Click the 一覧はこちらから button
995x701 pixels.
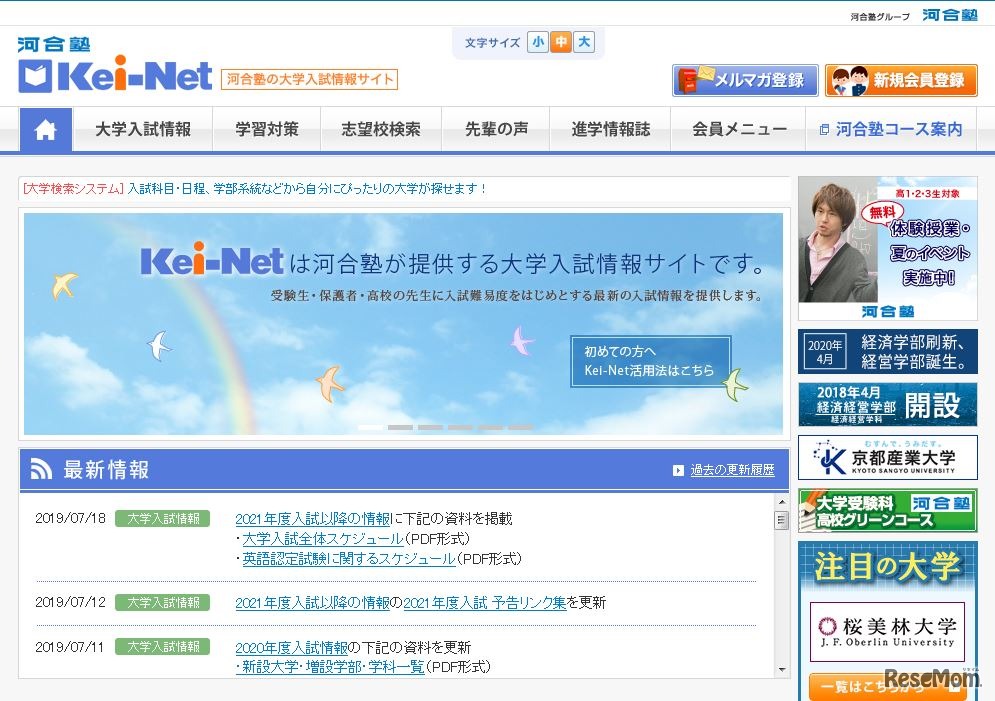click(886, 686)
